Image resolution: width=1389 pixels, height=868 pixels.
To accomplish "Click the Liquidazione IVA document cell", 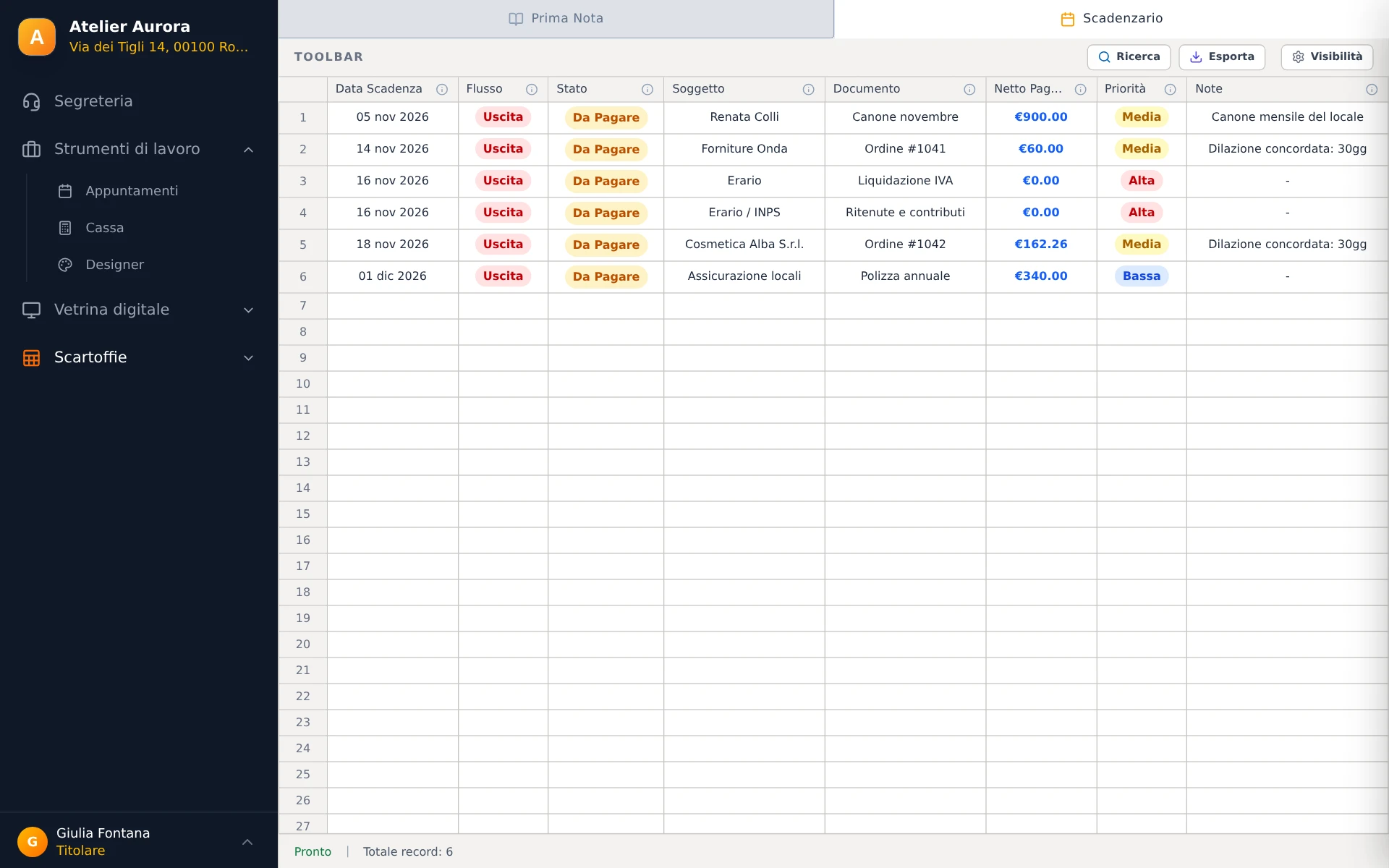I will [905, 181].
